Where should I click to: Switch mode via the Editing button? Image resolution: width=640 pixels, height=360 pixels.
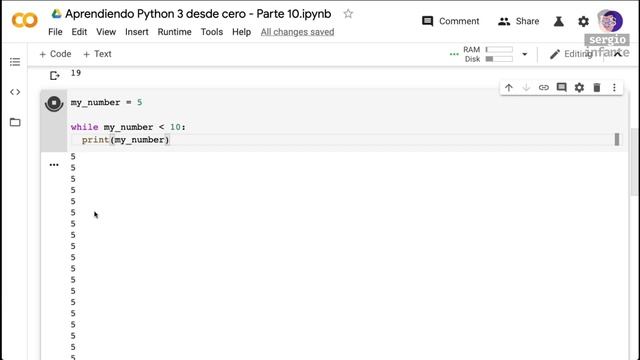click(x=571, y=54)
